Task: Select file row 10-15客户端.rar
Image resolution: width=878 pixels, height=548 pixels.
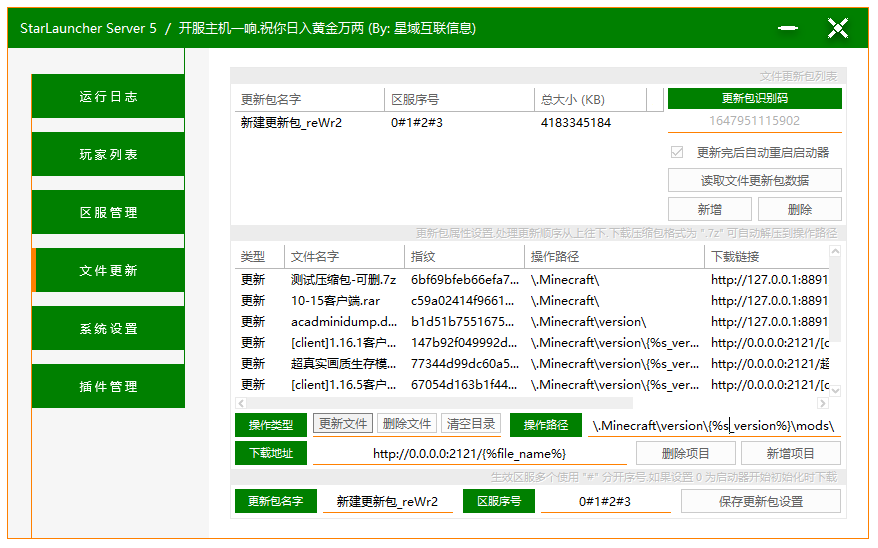Action: (x=532, y=301)
